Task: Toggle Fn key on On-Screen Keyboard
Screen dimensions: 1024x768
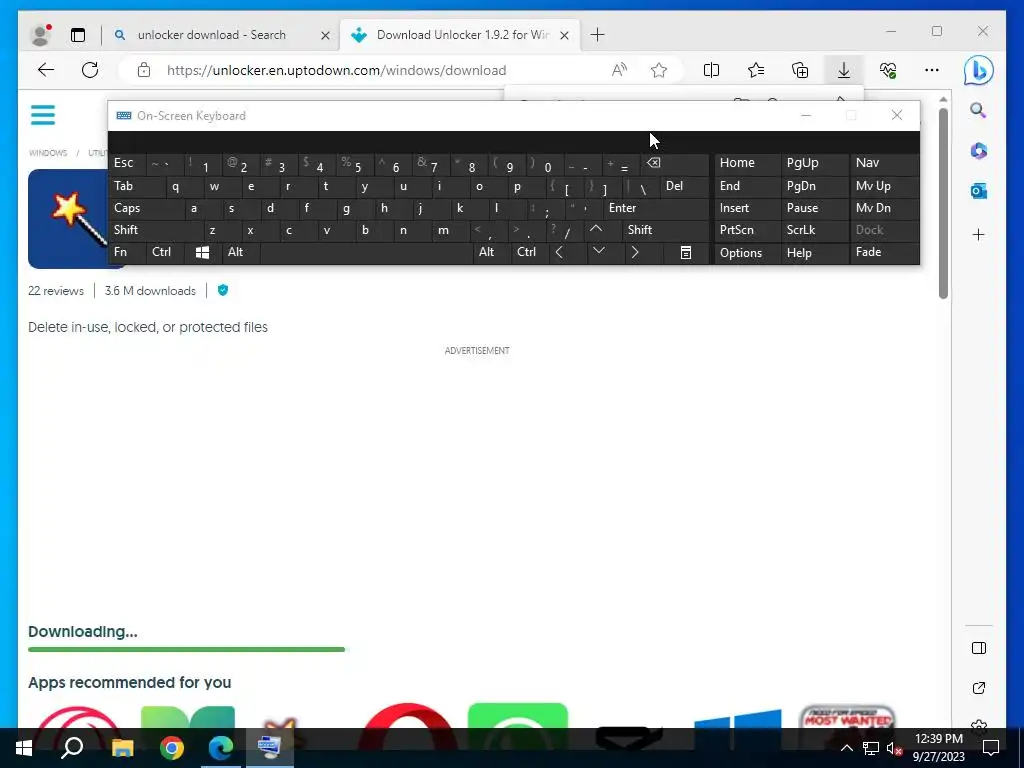Action: click(127, 252)
